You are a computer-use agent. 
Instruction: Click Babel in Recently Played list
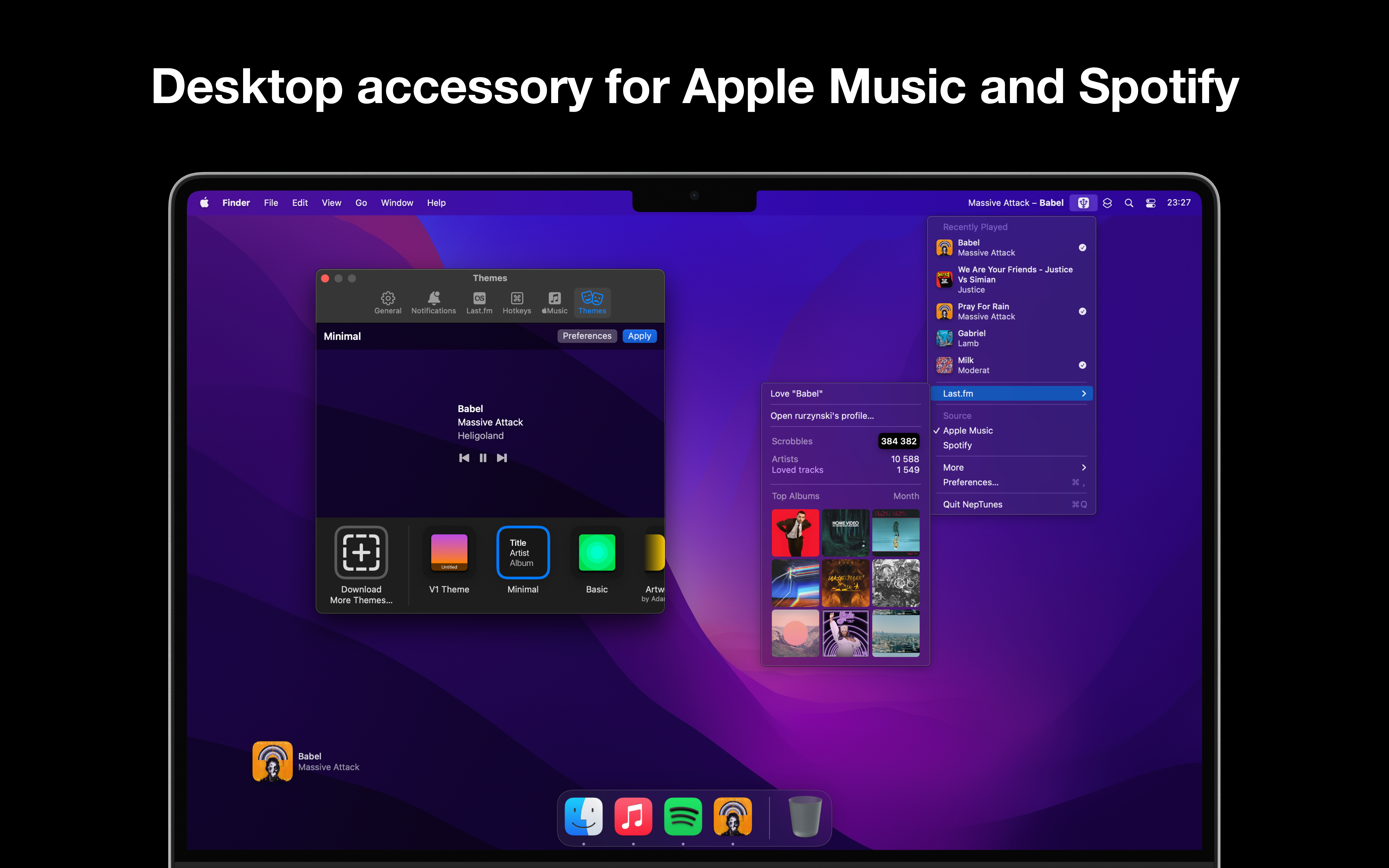pos(1011,247)
